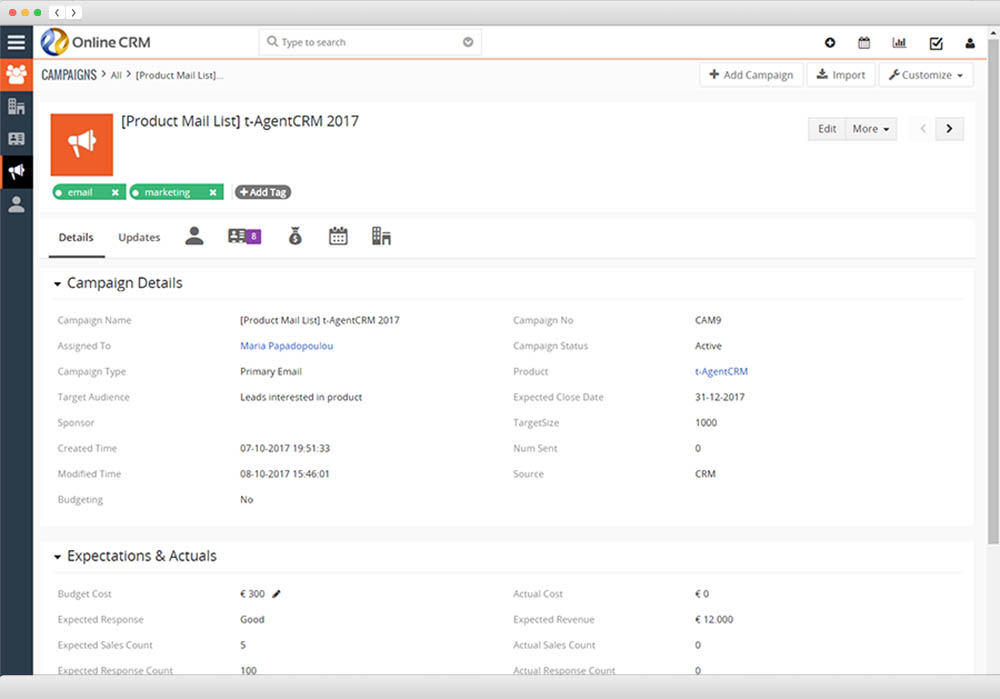Collapse the Expectations & Actuals section

click(57, 557)
